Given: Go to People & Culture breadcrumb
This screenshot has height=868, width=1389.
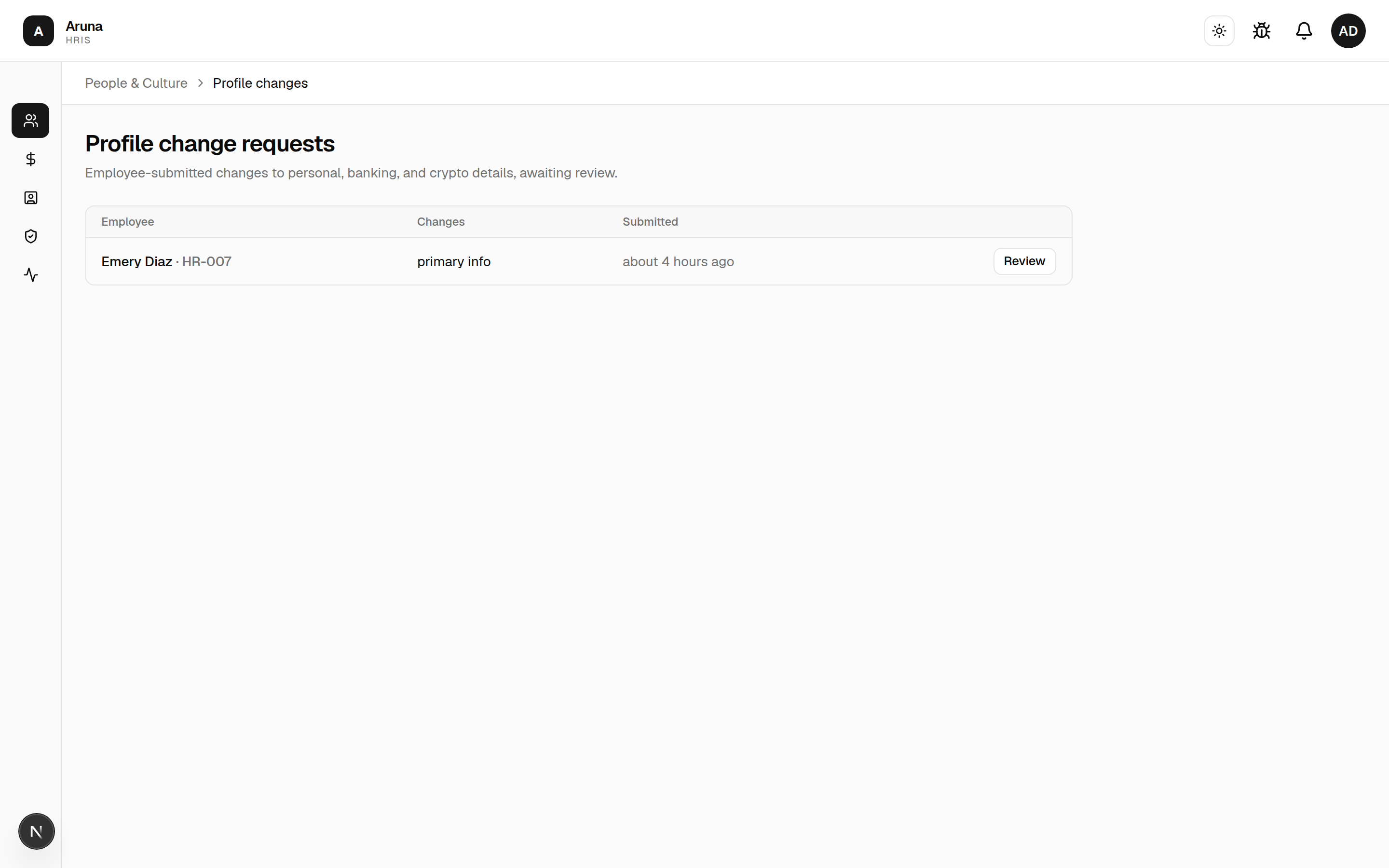Looking at the screenshot, I should click(136, 83).
